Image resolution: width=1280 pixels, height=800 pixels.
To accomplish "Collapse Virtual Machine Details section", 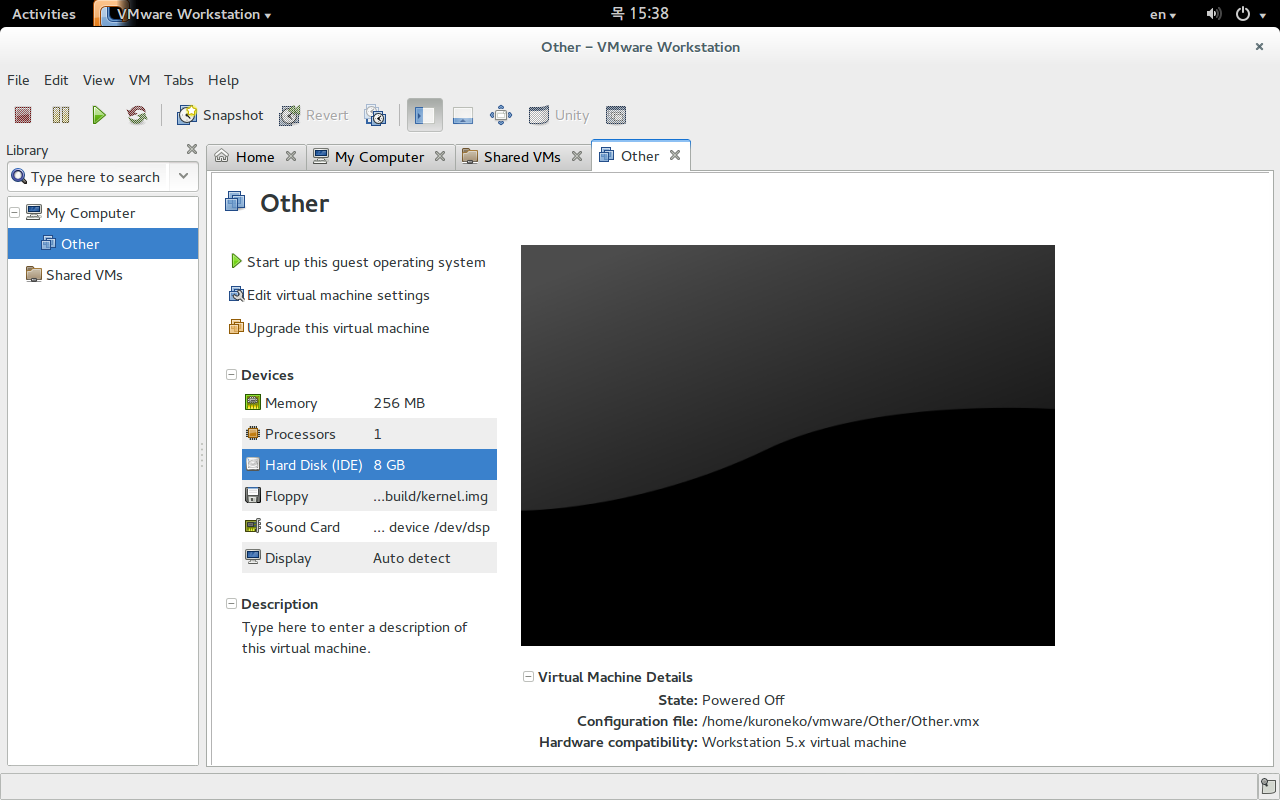I will (x=528, y=677).
